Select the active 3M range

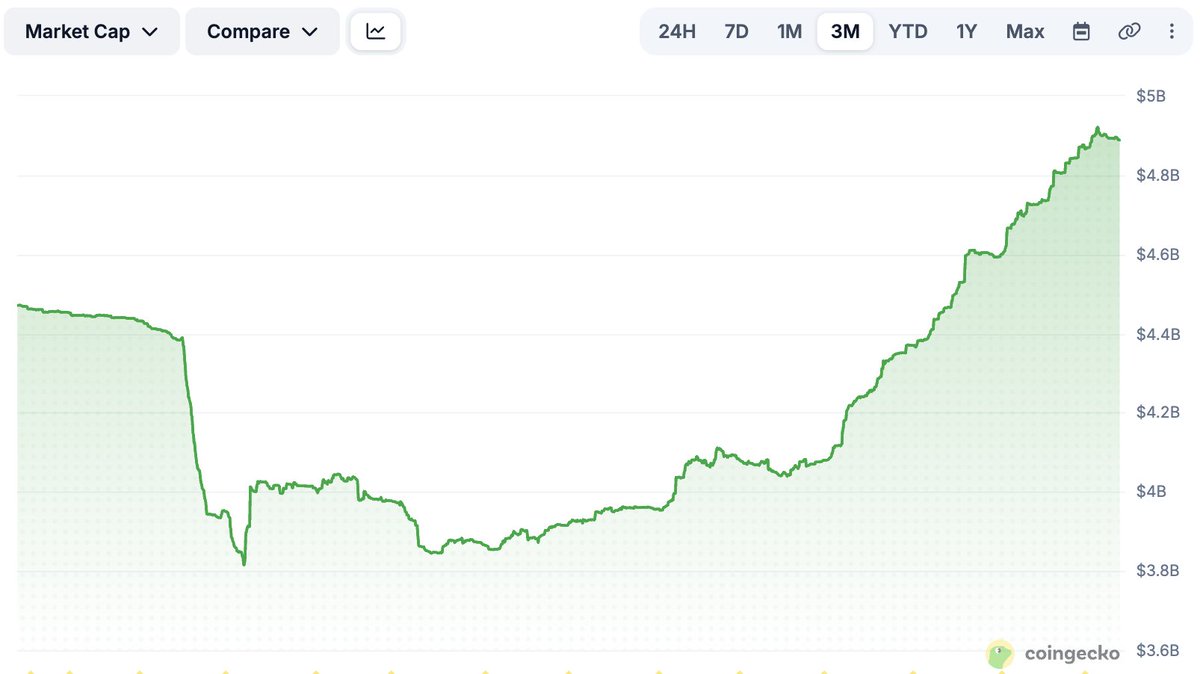(845, 32)
